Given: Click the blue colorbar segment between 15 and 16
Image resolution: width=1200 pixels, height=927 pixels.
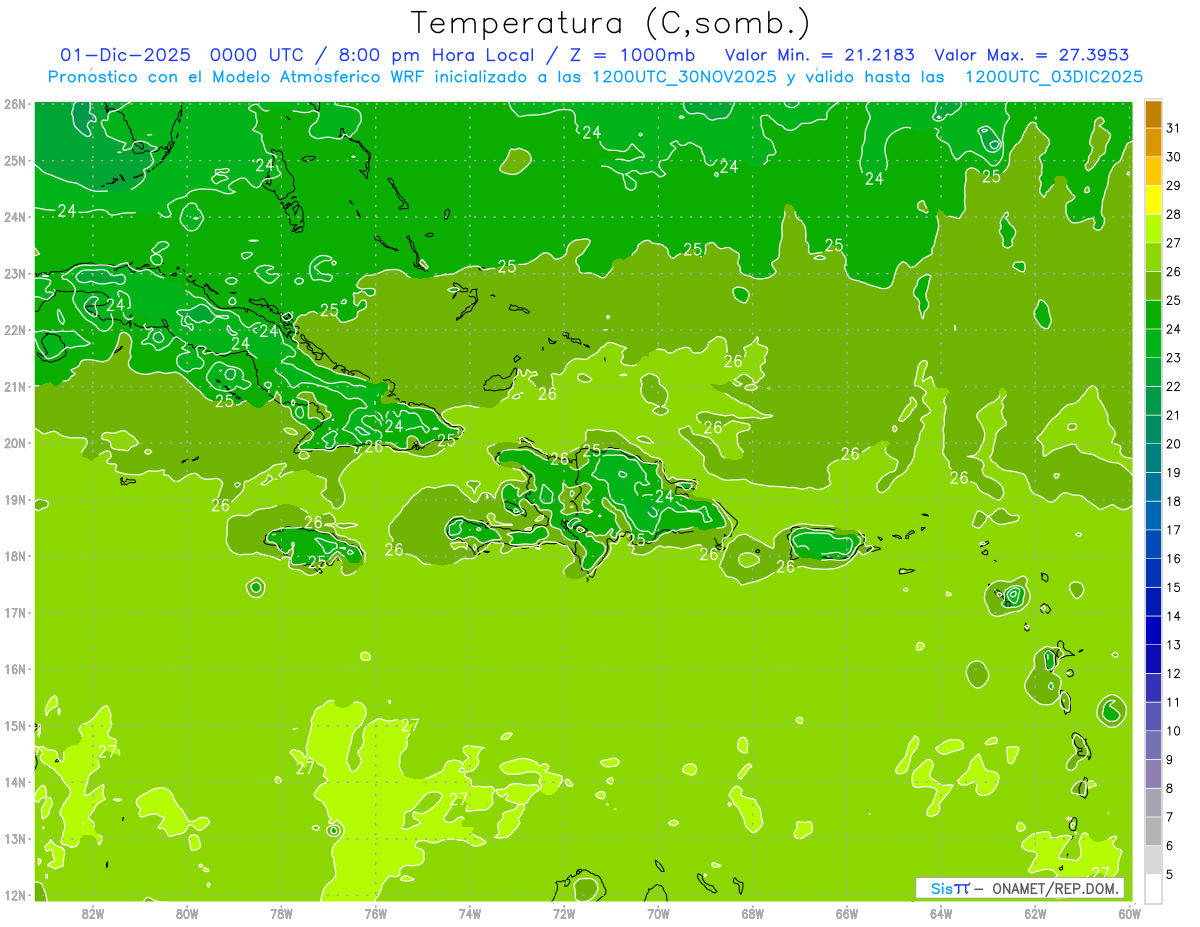Looking at the screenshot, I should coord(1153,573).
